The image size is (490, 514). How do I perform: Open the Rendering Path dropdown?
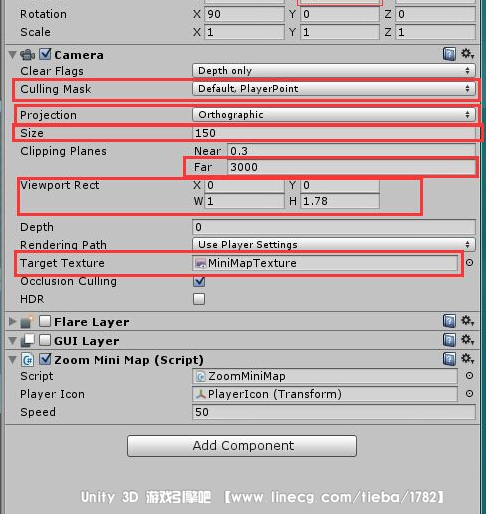334,245
